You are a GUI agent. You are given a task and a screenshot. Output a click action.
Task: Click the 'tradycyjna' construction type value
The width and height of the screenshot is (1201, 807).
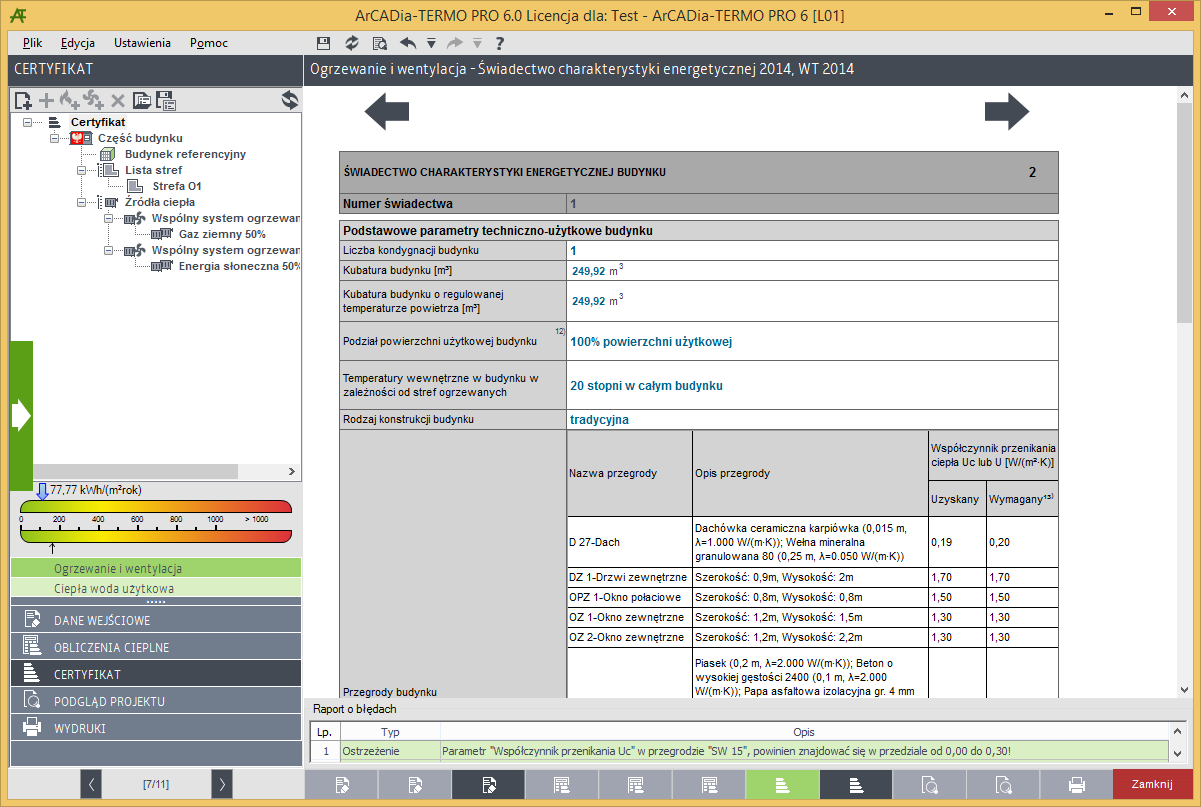[599, 420]
